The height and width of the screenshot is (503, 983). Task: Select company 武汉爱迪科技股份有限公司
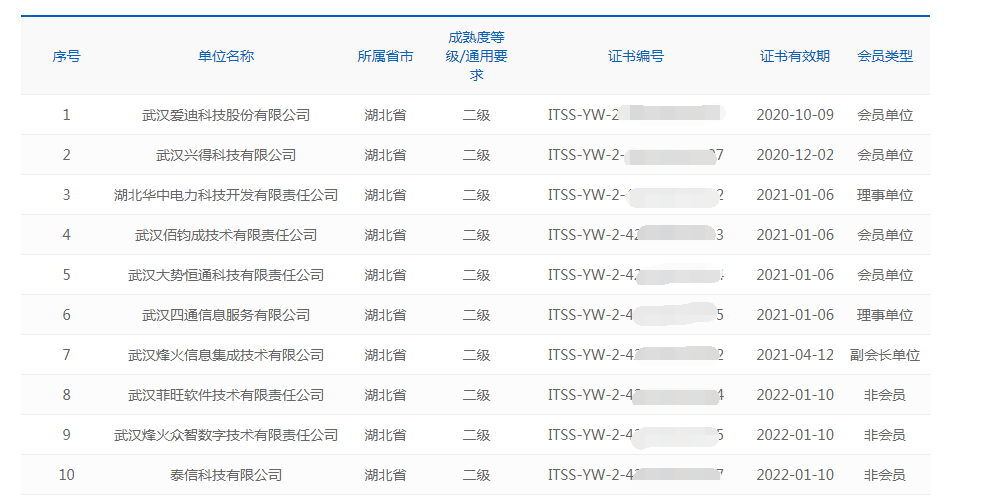(x=226, y=115)
